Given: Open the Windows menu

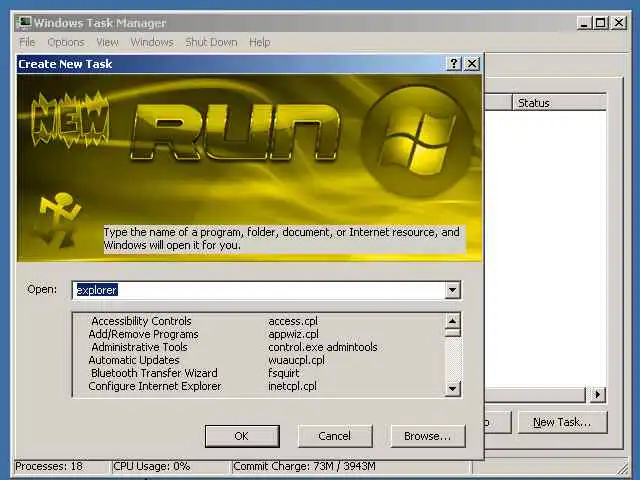Looking at the screenshot, I should [152, 42].
